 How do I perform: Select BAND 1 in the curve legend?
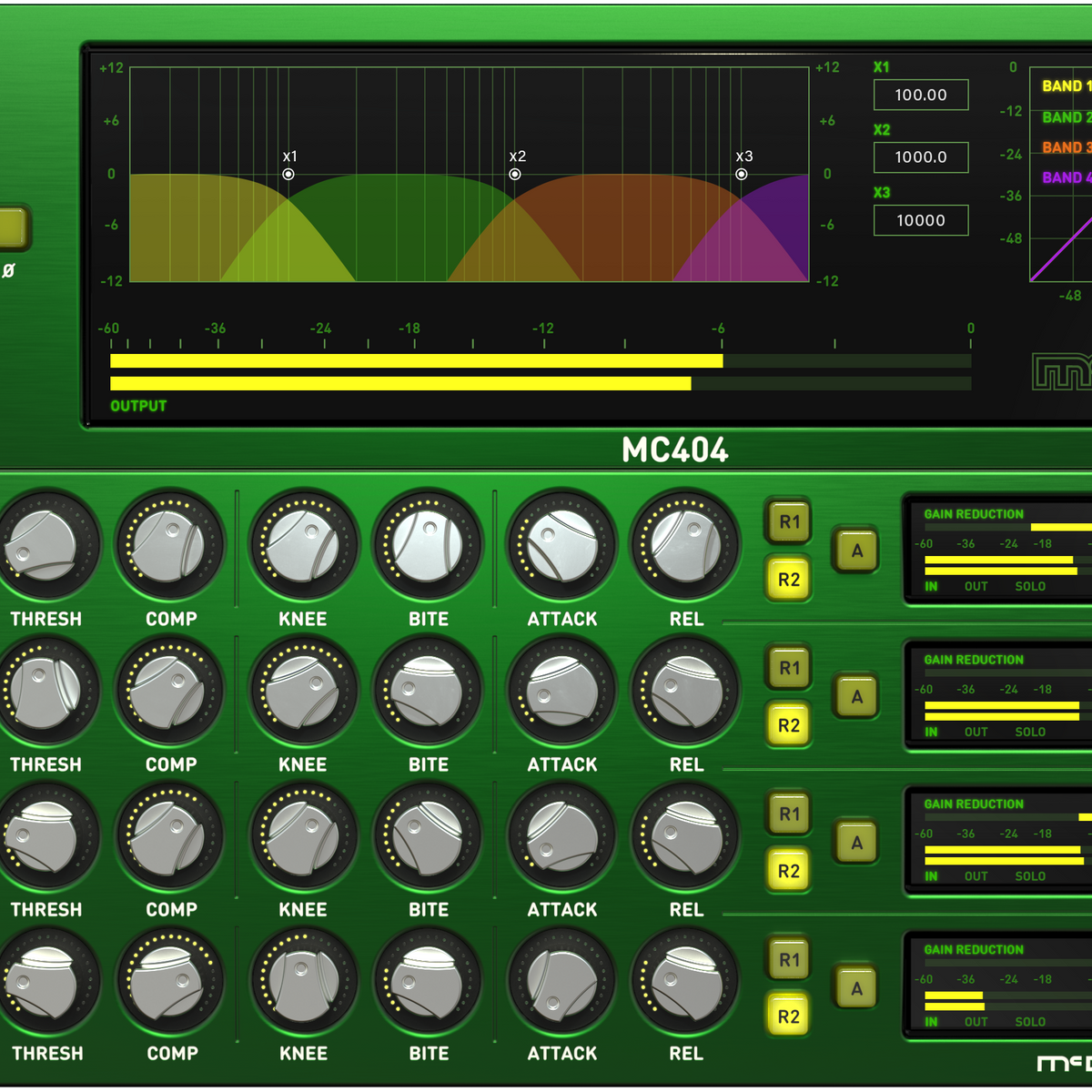(x=1065, y=86)
